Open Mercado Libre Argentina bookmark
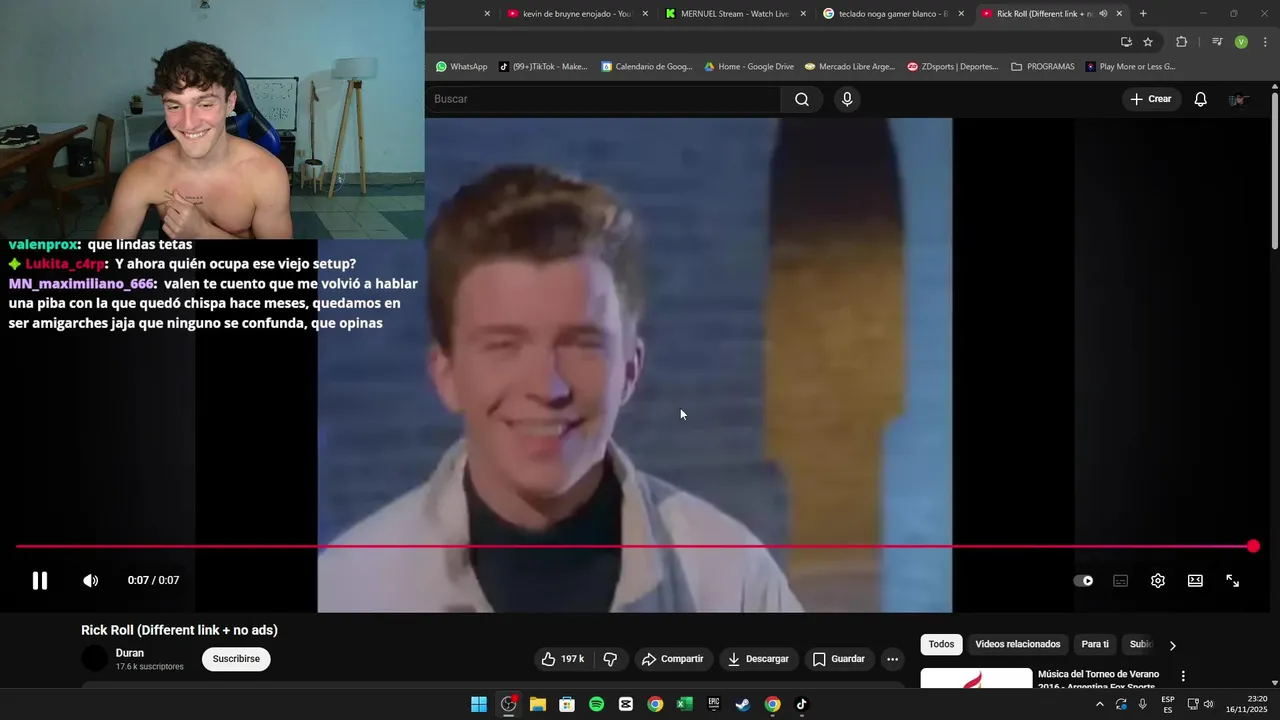 pos(850,67)
